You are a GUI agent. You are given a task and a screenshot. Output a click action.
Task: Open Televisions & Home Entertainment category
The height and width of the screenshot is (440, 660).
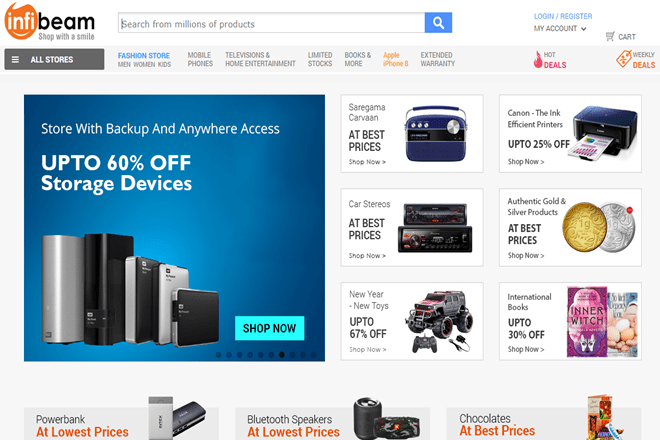pos(260,59)
